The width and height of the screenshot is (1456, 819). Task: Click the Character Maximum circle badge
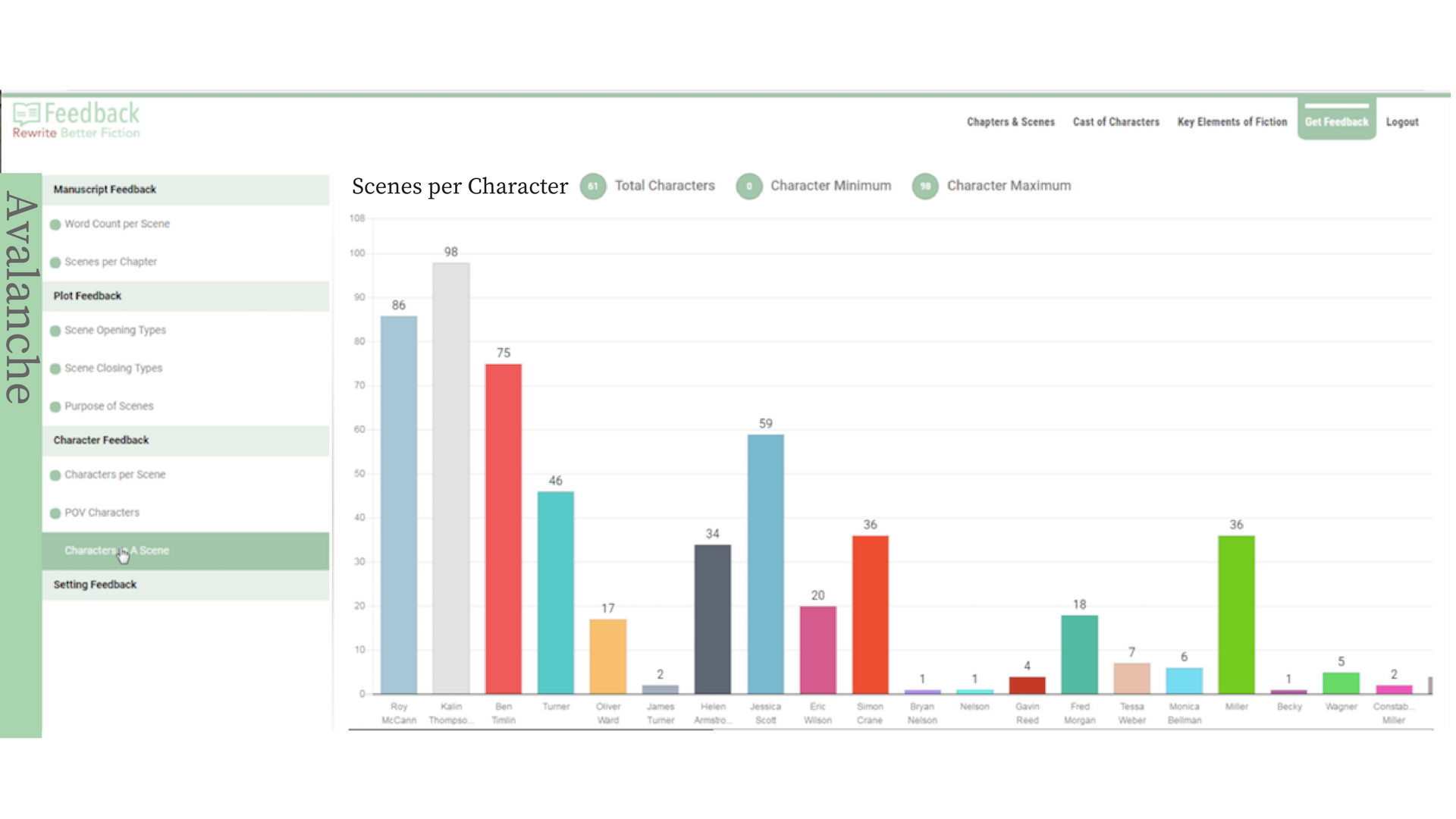925,187
